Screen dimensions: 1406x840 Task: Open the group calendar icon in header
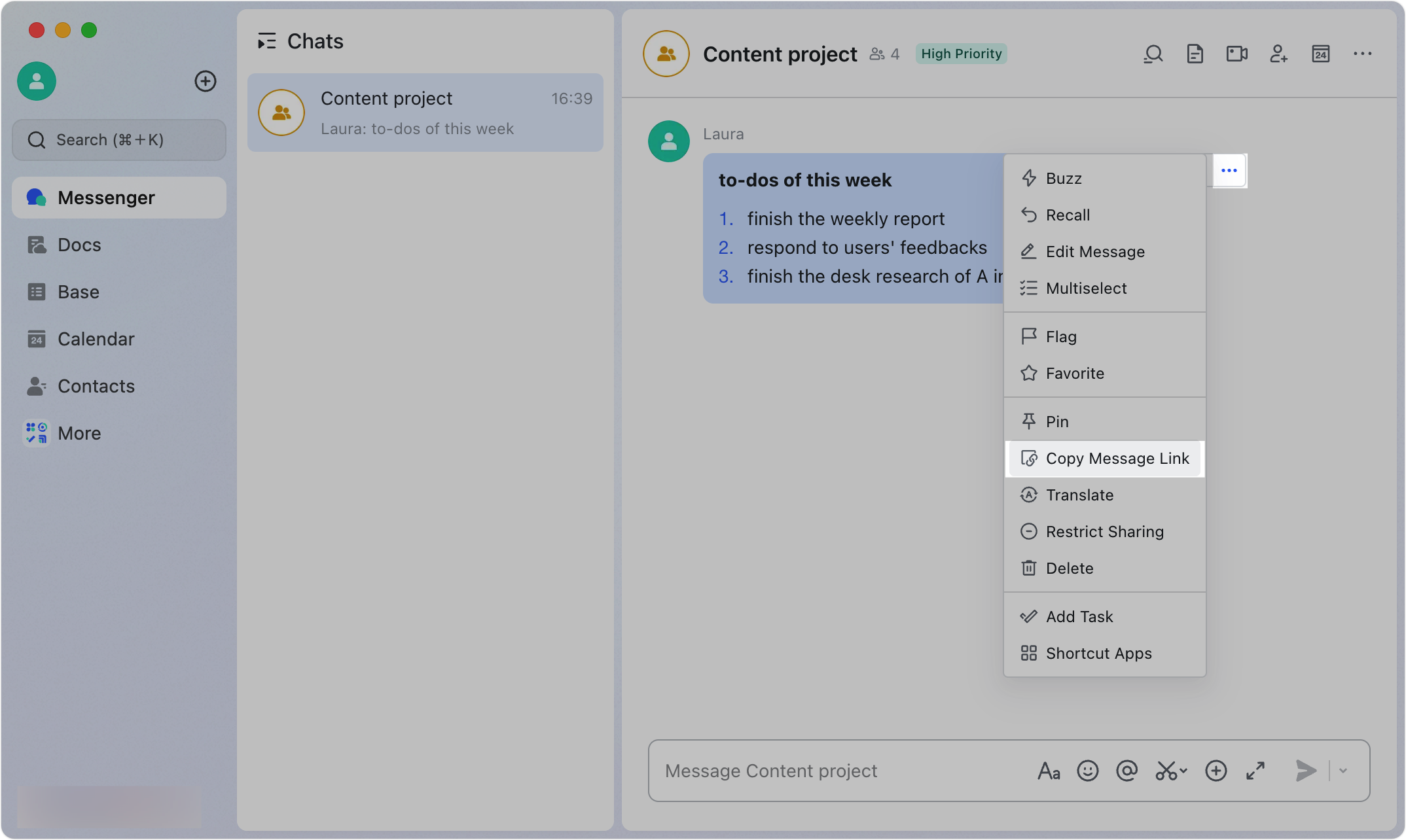[x=1320, y=54]
